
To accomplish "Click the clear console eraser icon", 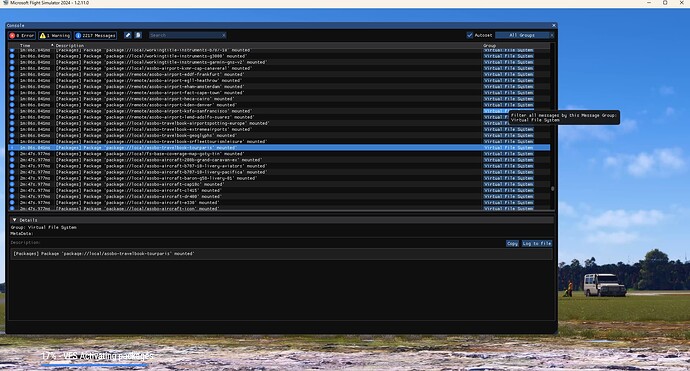I will (x=128, y=35).
